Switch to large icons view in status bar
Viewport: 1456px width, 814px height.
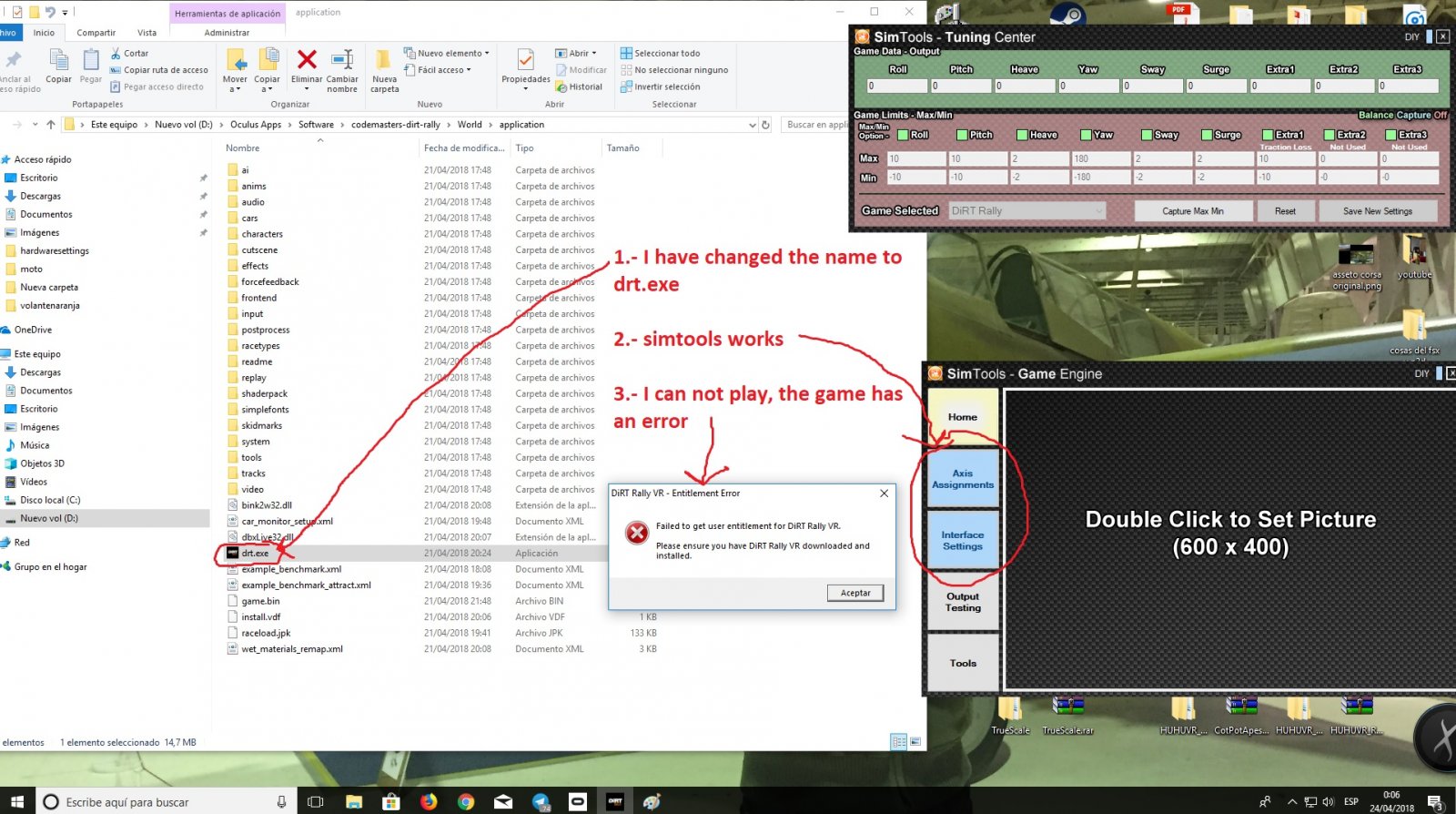coord(915,742)
